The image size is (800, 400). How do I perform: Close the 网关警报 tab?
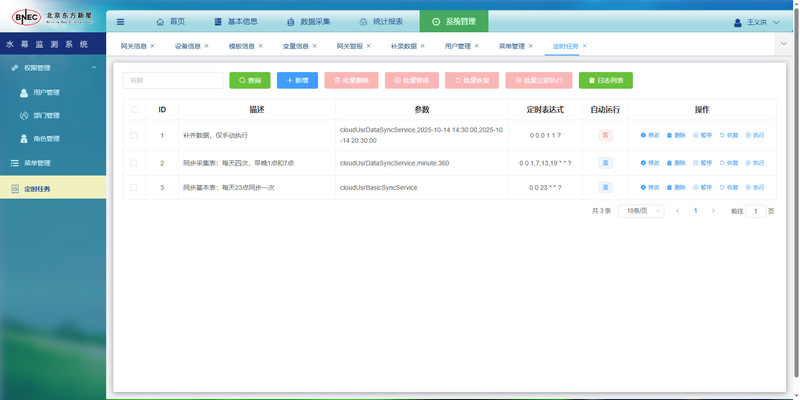tap(369, 46)
